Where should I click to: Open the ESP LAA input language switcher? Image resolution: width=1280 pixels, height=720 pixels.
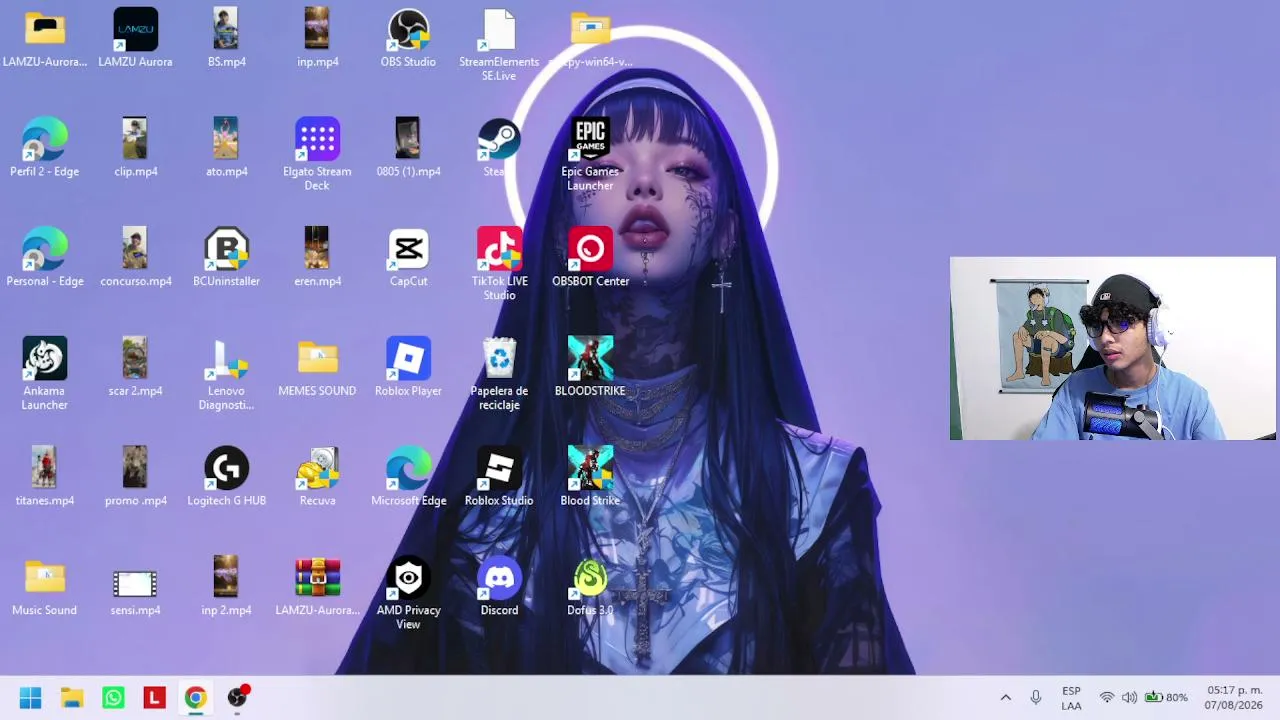pyautogui.click(x=1071, y=698)
